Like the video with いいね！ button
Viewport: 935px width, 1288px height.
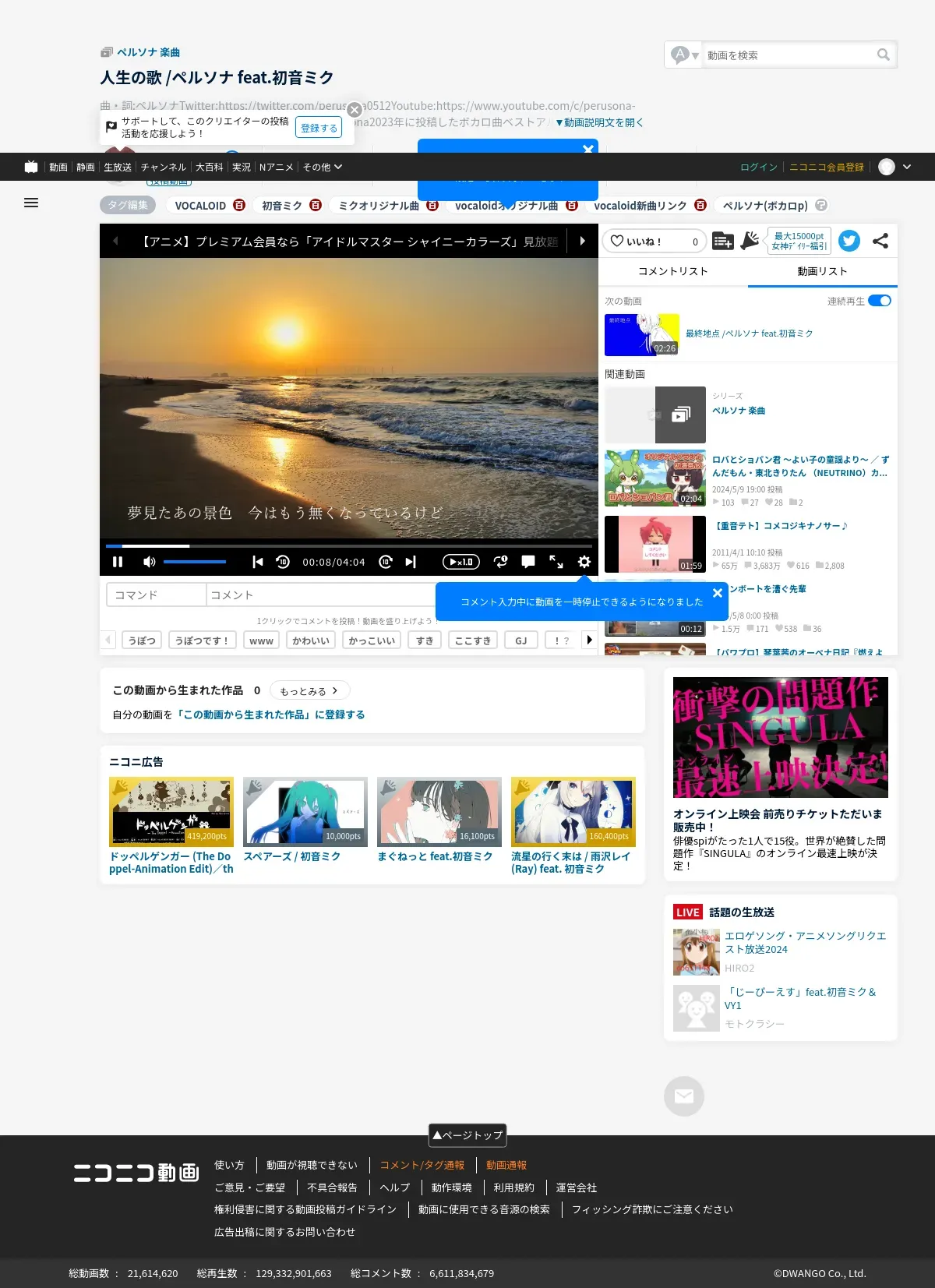(654, 242)
